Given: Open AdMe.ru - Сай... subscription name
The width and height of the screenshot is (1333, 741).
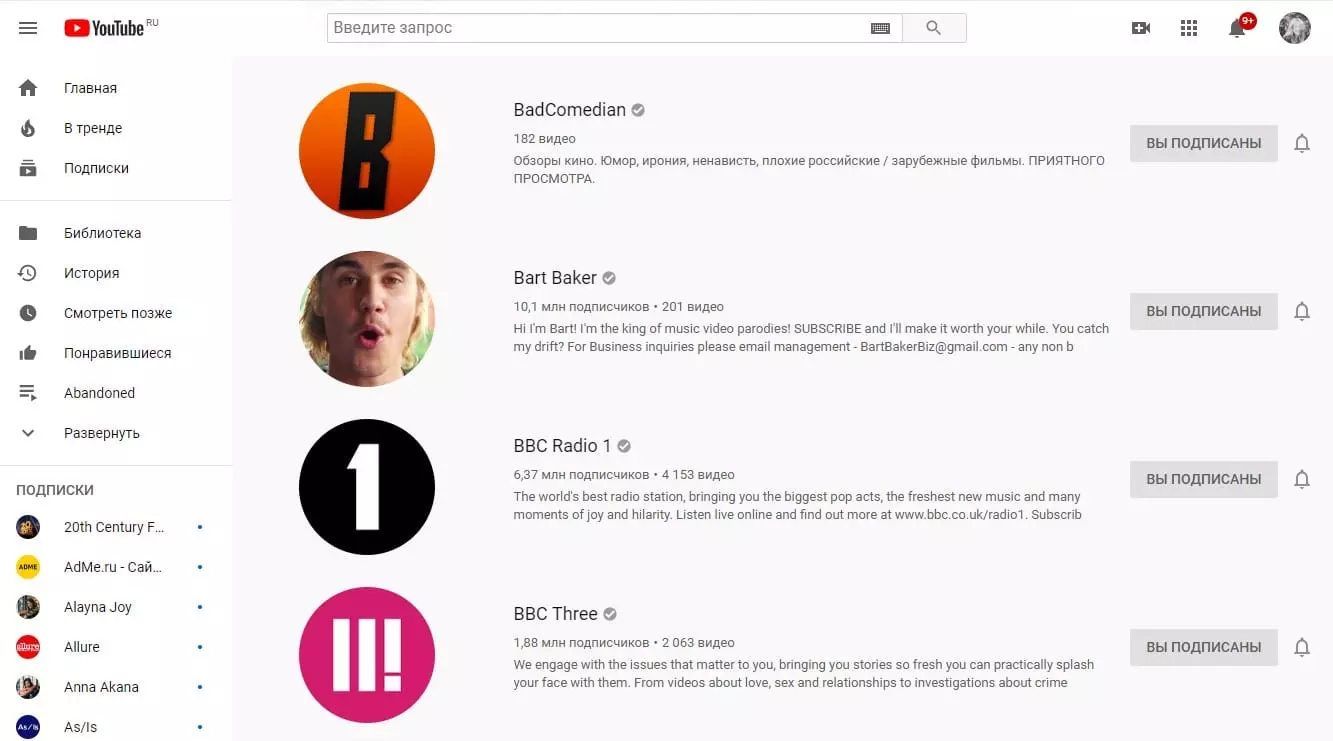Looking at the screenshot, I should pos(113,567).
